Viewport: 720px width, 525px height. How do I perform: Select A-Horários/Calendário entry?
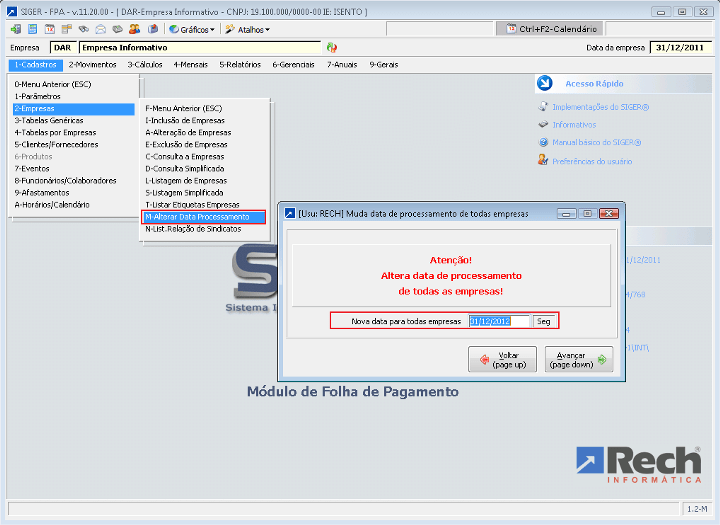(73, 204)
